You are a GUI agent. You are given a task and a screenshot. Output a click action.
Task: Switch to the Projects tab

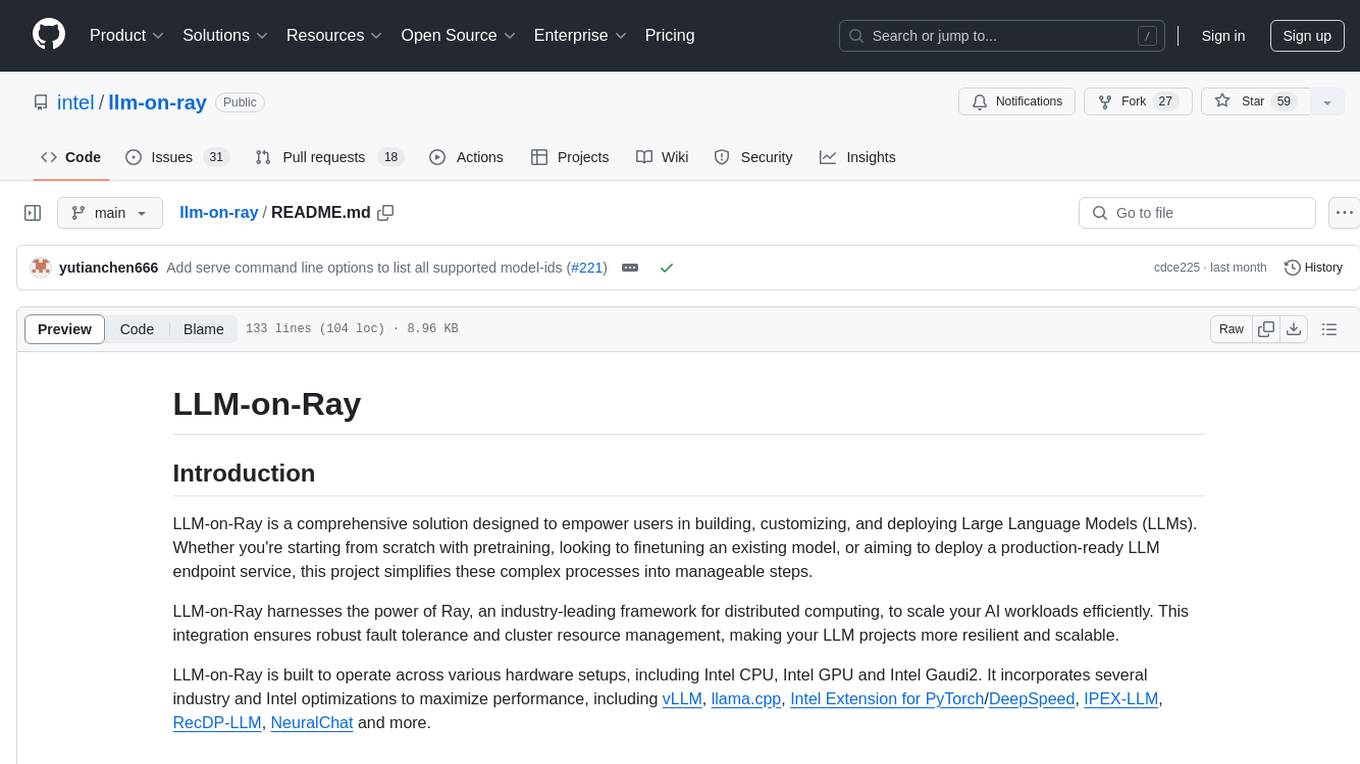point(570,157)
